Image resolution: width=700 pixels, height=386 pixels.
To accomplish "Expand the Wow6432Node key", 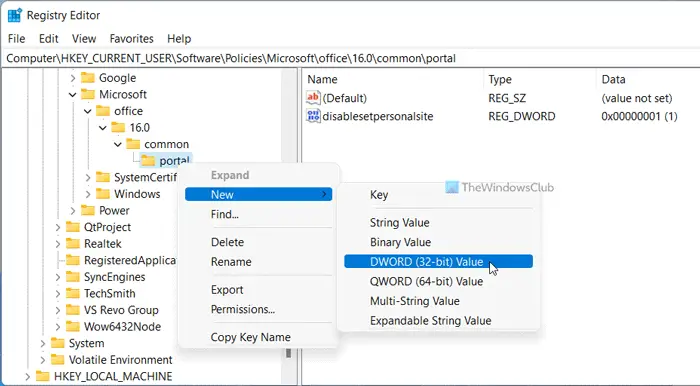I will pyautogui.click(x=58, y=327).
